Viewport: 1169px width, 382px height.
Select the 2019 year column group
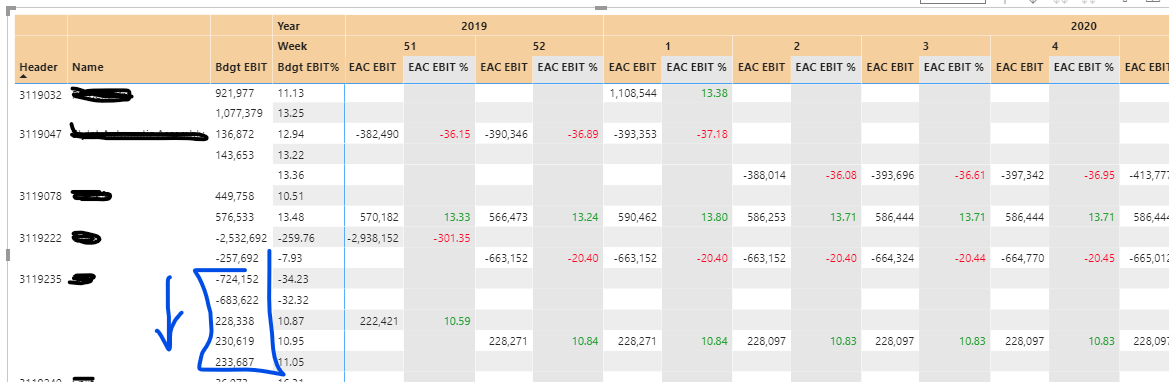473,26
